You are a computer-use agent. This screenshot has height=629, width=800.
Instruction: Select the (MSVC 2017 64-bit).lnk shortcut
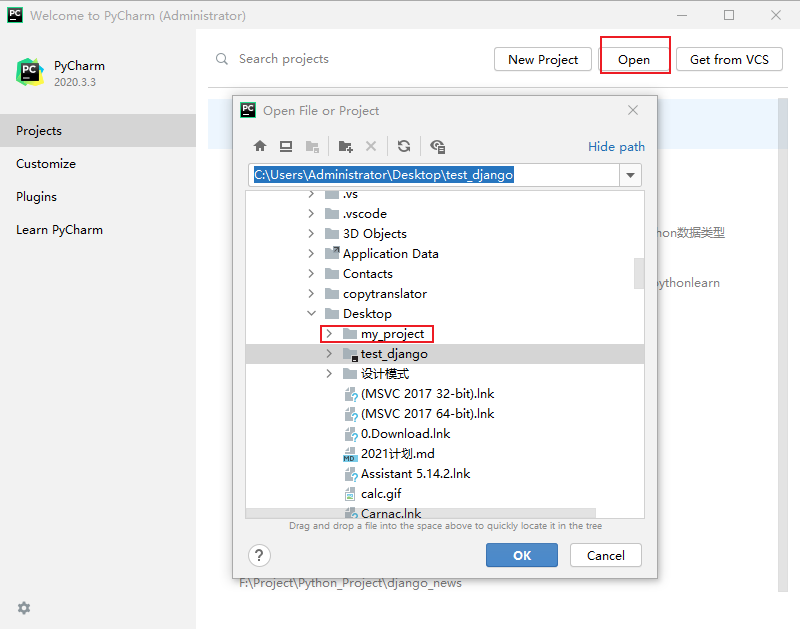pos(428,414)
